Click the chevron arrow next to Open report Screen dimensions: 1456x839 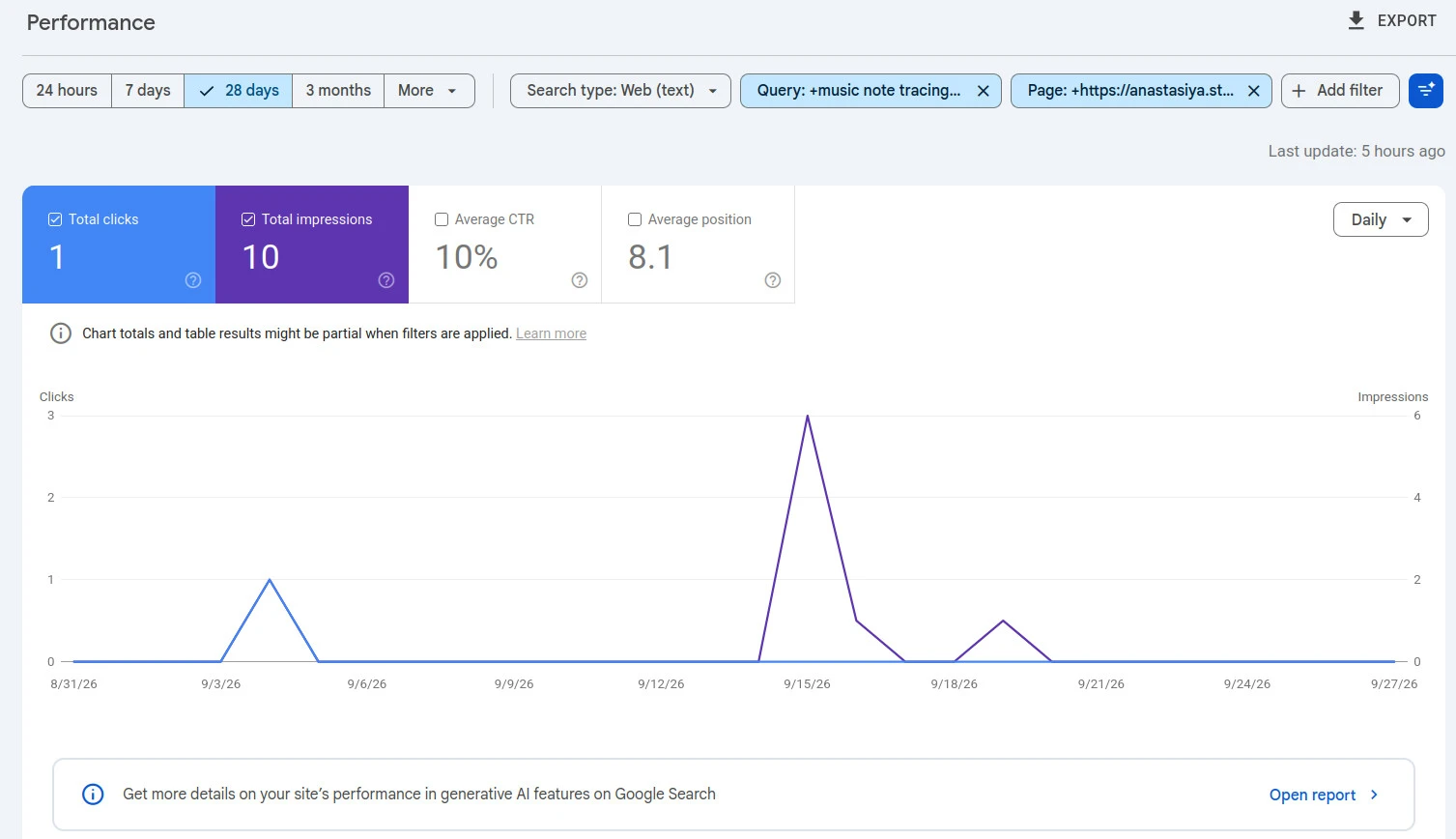coord(1374,795)
